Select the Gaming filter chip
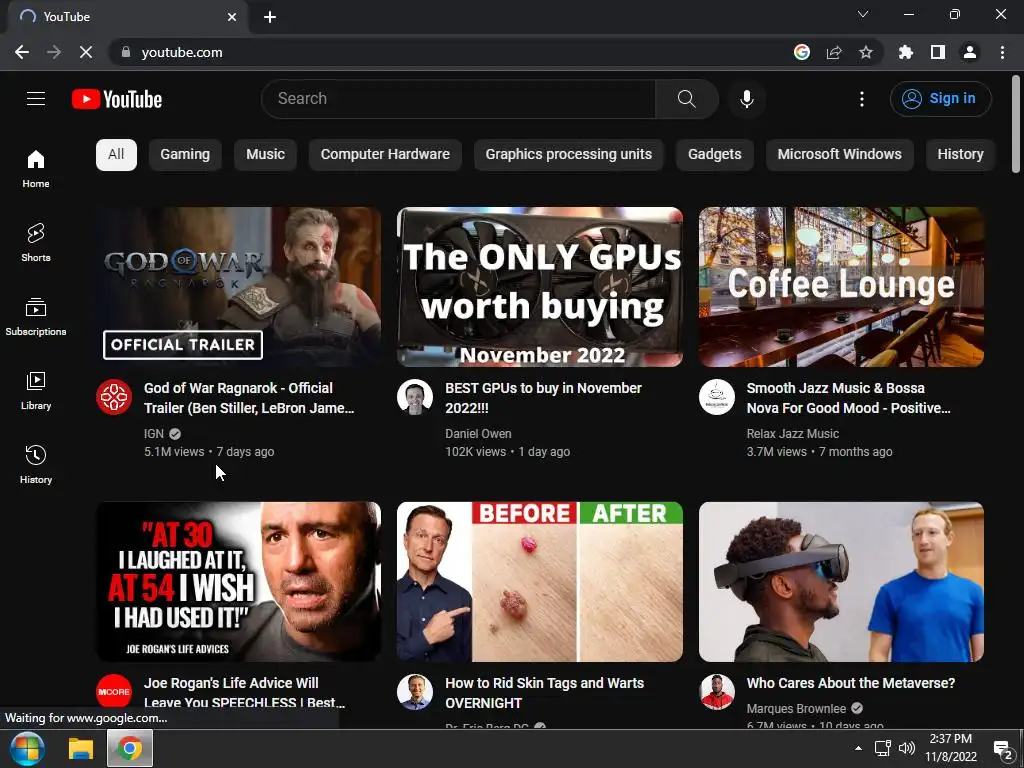 tap(185, 155)
